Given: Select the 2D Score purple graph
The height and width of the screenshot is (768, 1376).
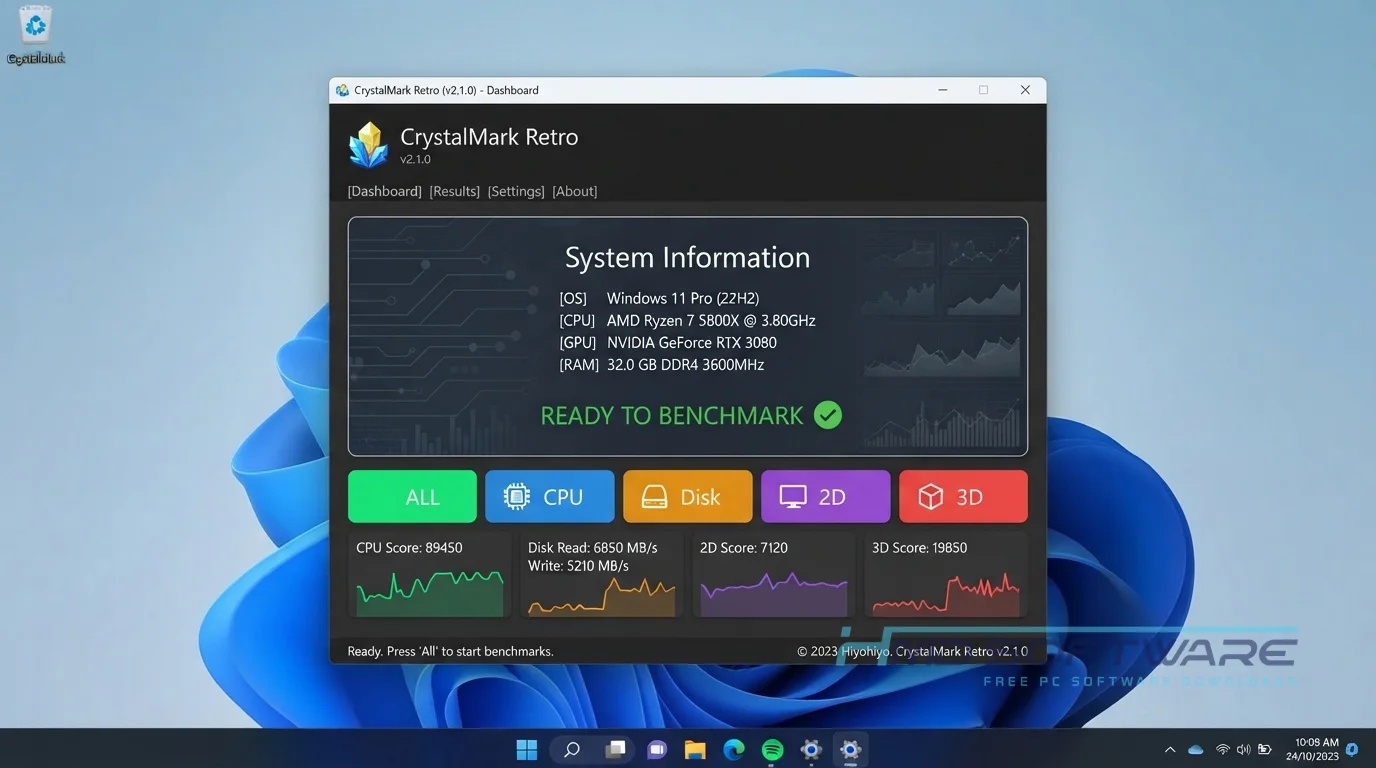Looking at the screenshot, I should 774,594.
